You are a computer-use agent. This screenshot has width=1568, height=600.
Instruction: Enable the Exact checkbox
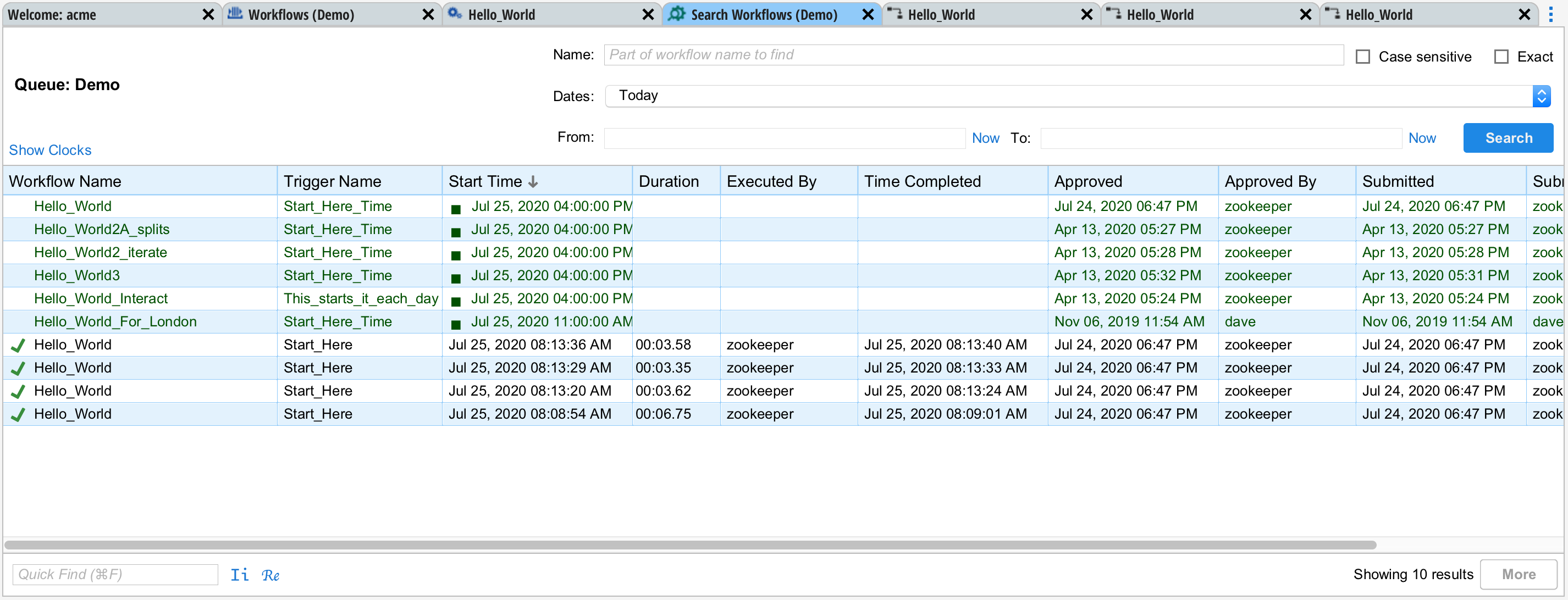point(1501,56)
